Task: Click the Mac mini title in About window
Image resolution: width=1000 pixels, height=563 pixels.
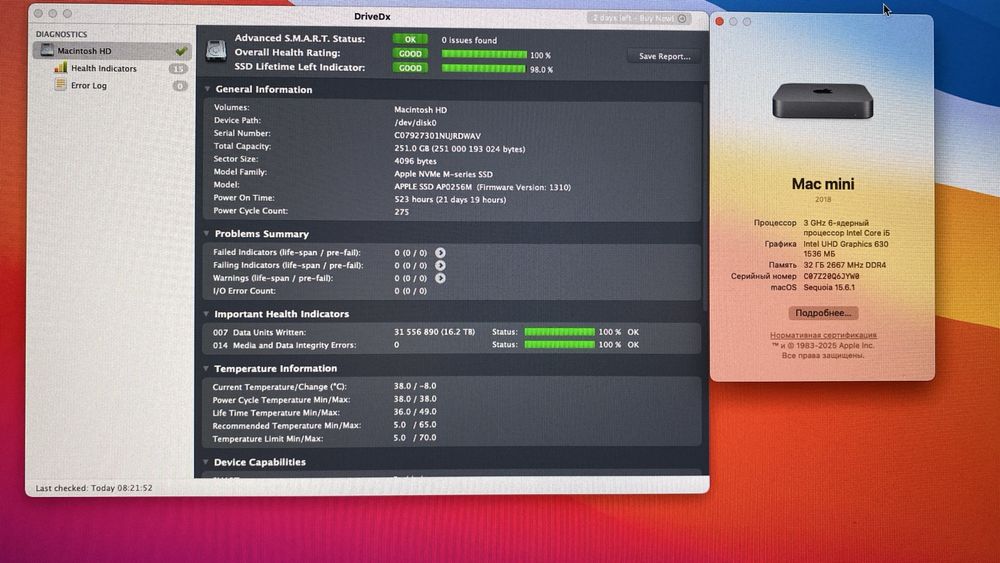Action: pos(823,184)
